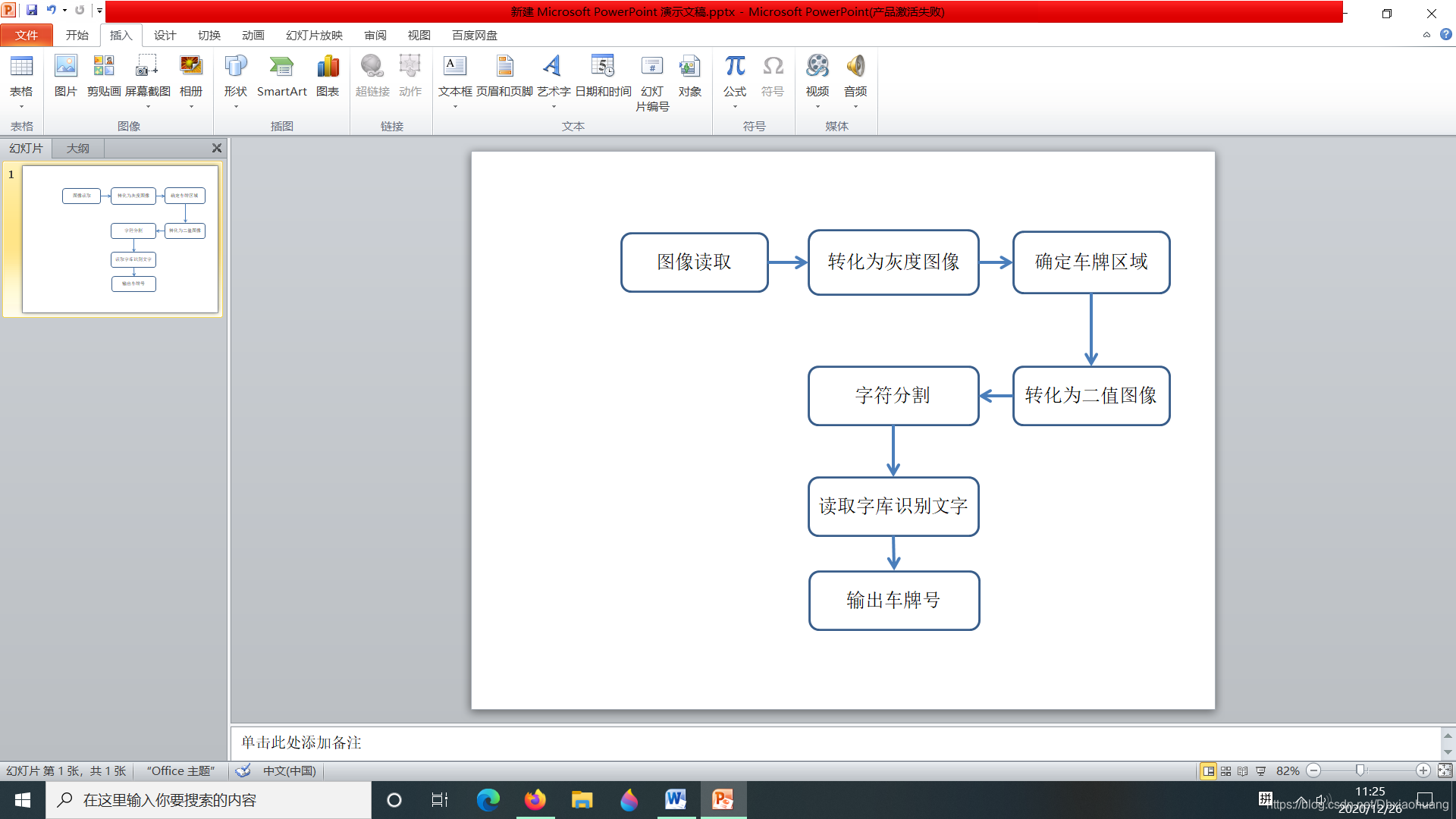
Task: Switch to the Outline pane tab
Action: 77,148
